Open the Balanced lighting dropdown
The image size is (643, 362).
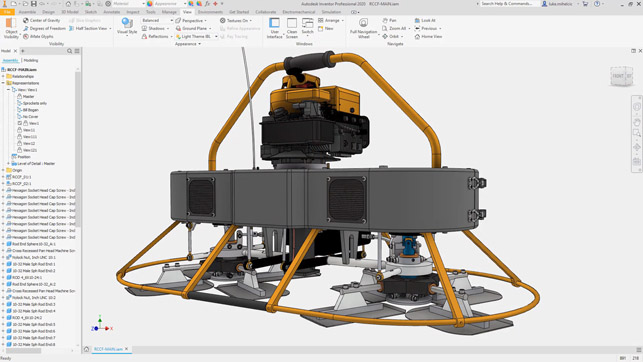click(x=157, y=20)
